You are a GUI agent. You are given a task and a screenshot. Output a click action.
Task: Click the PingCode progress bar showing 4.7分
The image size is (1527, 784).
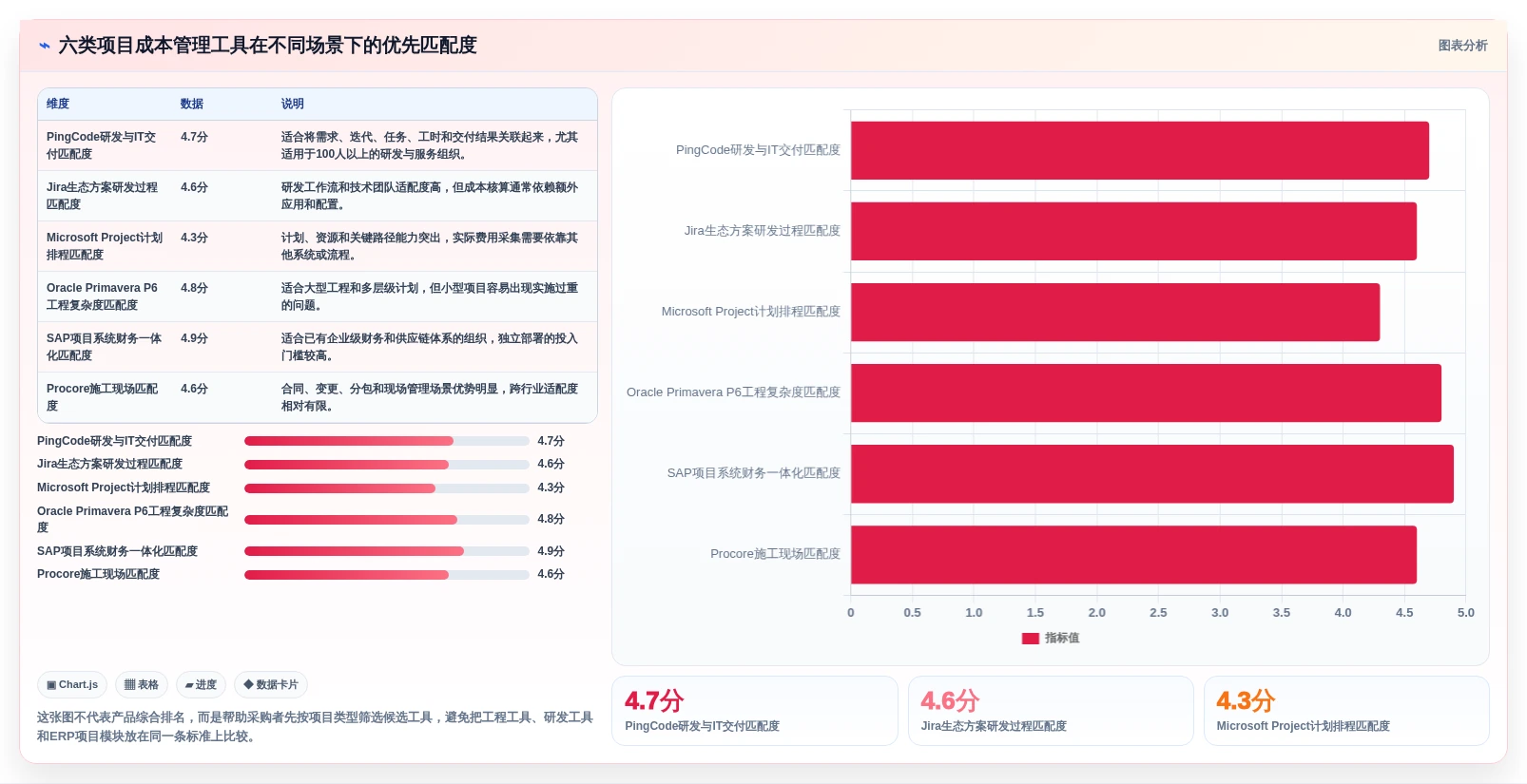click(387, 441)
